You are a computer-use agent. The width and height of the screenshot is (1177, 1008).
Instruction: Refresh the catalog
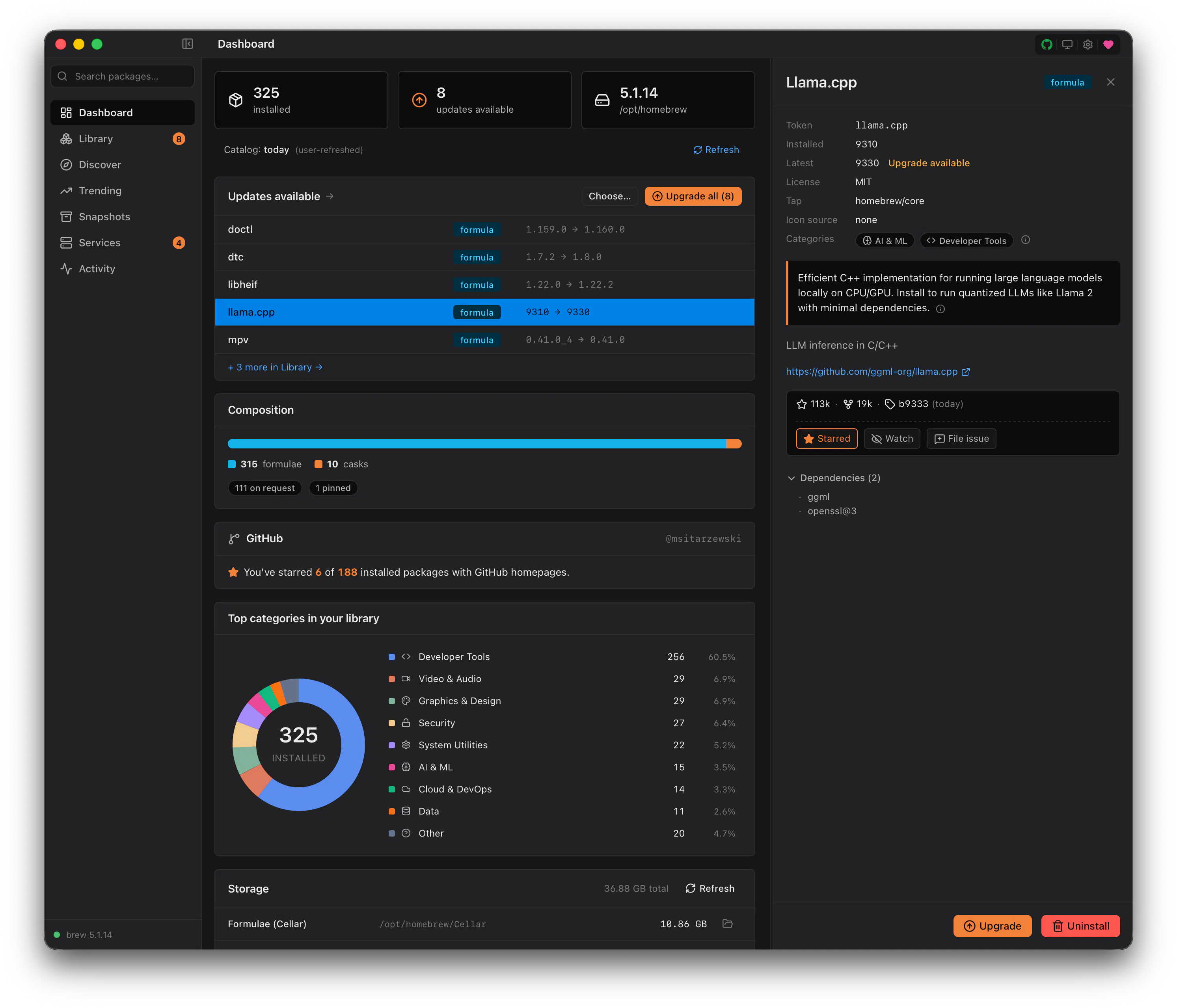(x=716, y=149)
